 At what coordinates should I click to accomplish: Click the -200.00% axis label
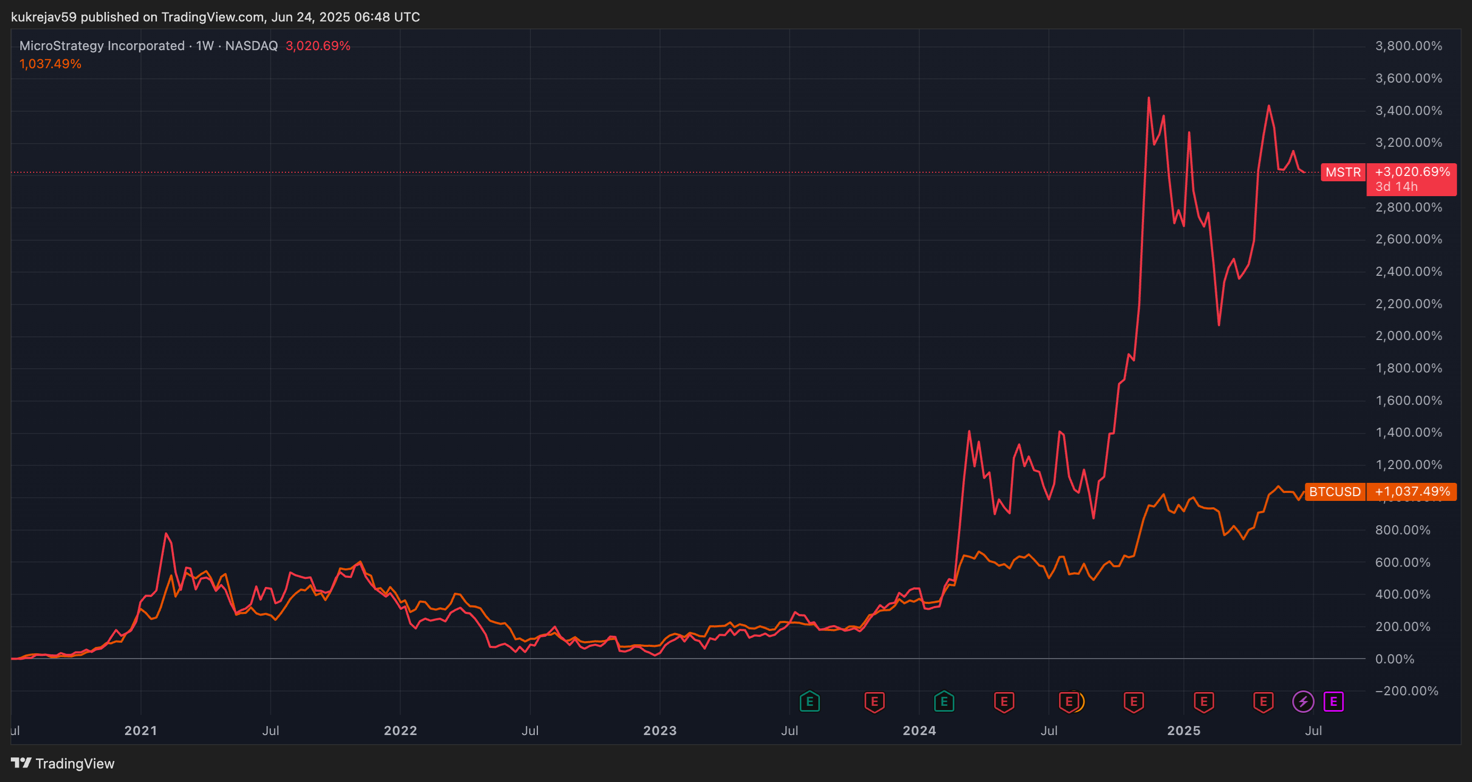coord(1407,691)
